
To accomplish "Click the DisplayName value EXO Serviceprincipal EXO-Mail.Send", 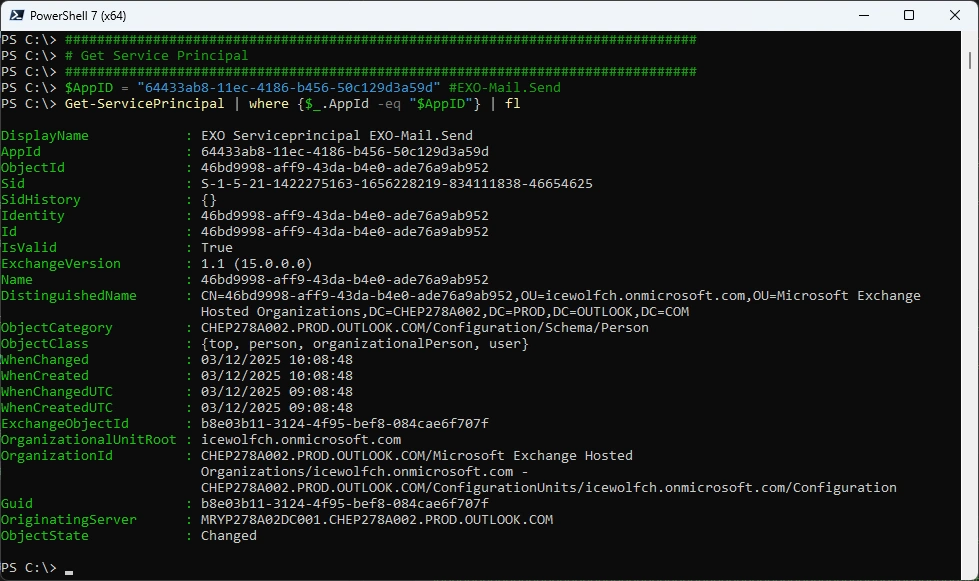I will pos(336,136).
